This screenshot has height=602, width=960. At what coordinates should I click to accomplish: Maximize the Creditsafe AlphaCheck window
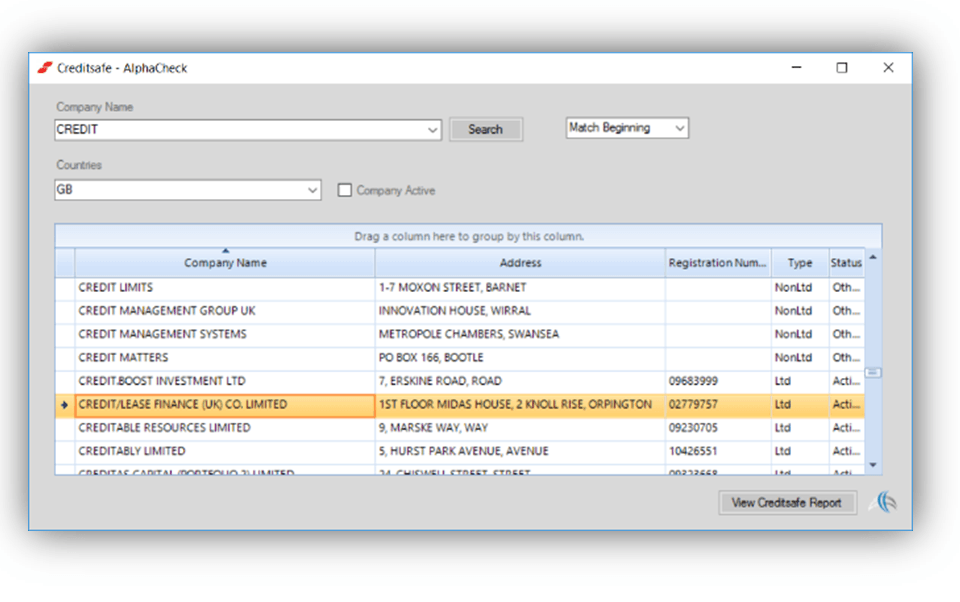pyautogui.click(x=842, y=67)
